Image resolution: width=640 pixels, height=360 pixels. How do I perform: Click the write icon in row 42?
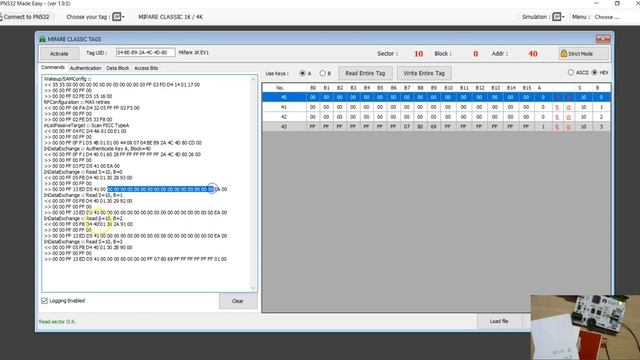click(568, 117)
